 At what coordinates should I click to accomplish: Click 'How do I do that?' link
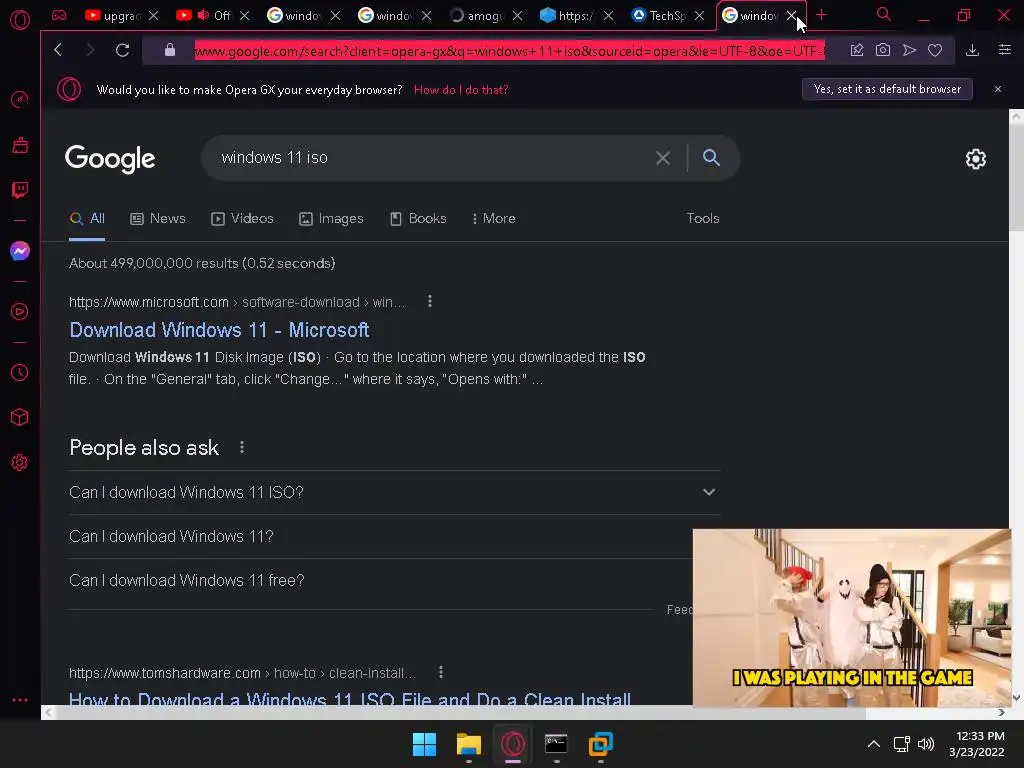461,89
